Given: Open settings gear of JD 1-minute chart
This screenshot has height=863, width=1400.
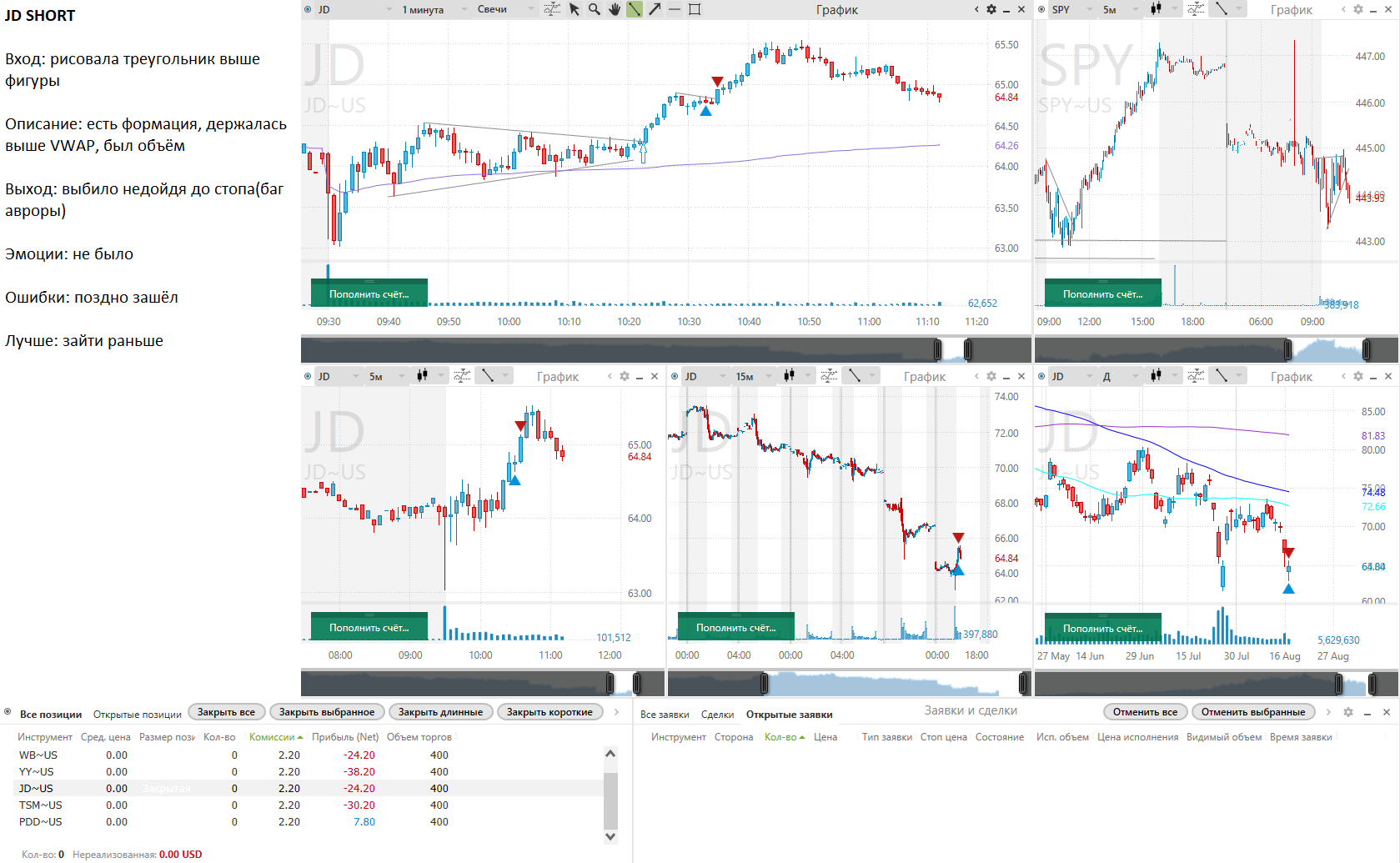Looking at the screenshot, I should [x=991, y=9].
